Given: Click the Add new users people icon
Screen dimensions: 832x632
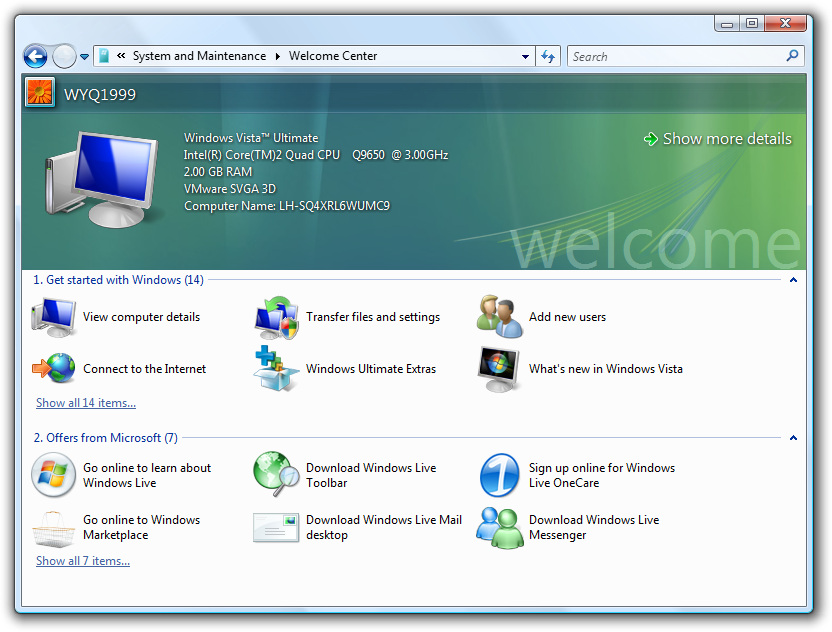Looking at the screenshot, I should pos(499,317).
